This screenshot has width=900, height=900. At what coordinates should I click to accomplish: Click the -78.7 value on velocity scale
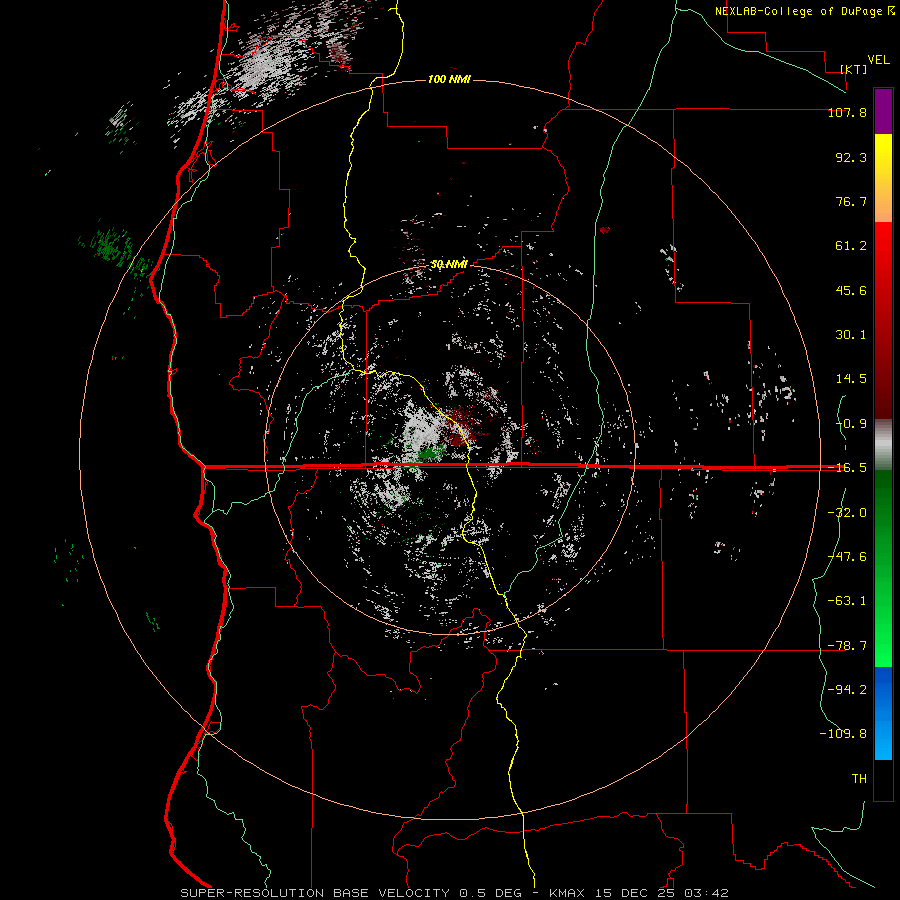click(847, 646)
